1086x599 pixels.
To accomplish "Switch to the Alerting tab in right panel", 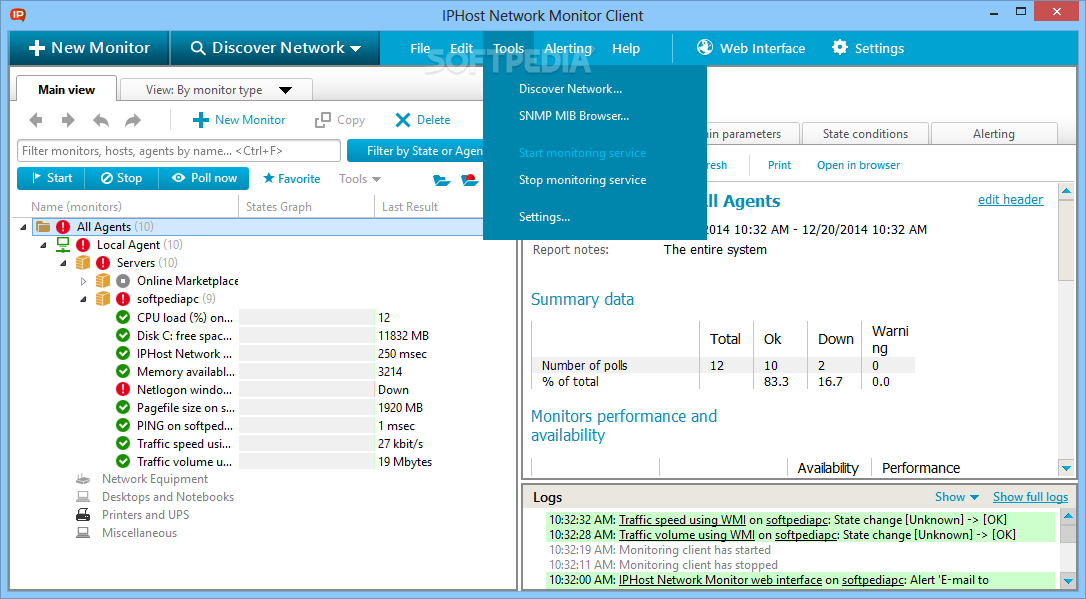I will tap(993, 134).
